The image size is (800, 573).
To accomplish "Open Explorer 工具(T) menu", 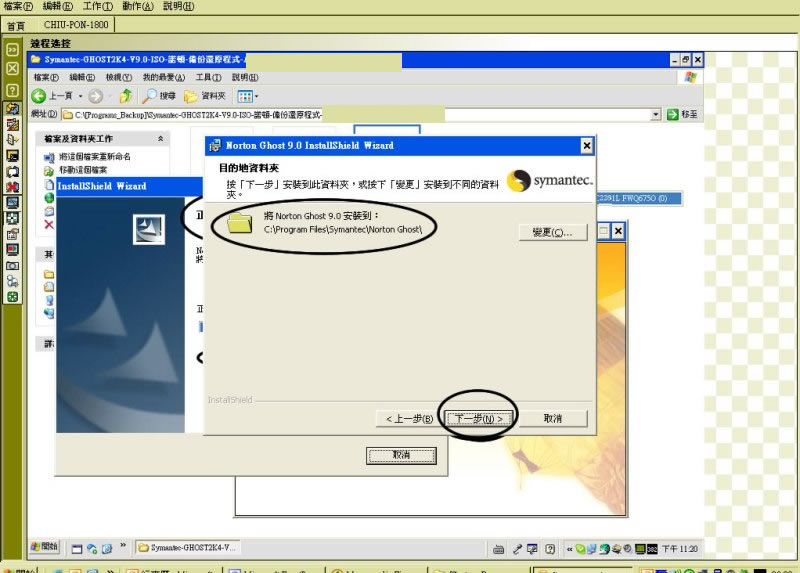I will pyautogui.click(x=209, y=78).
